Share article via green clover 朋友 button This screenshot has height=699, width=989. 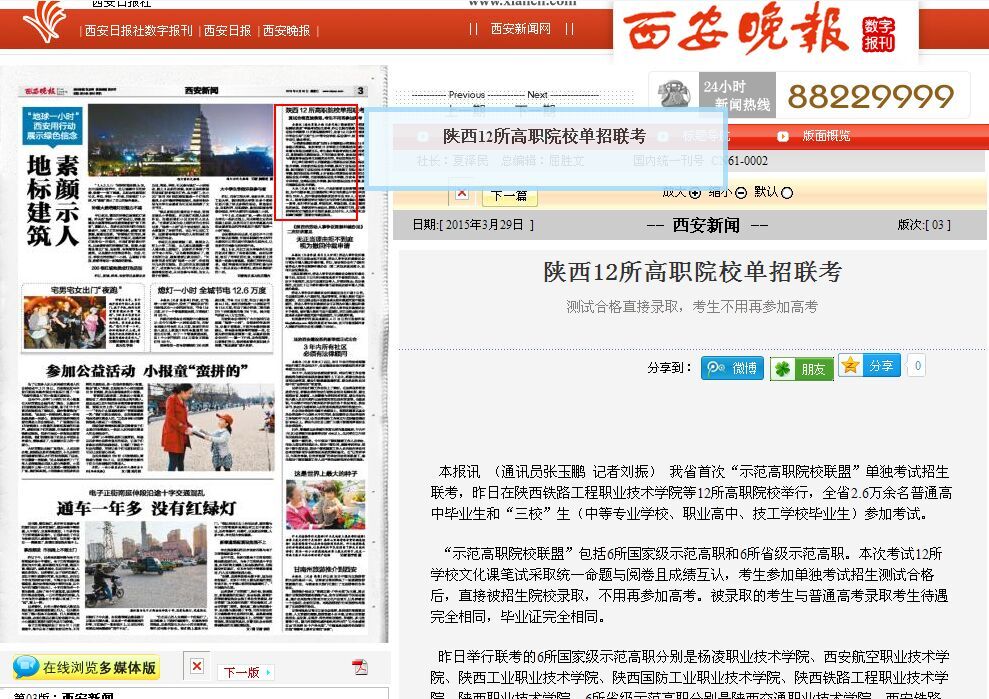(801, 369)
